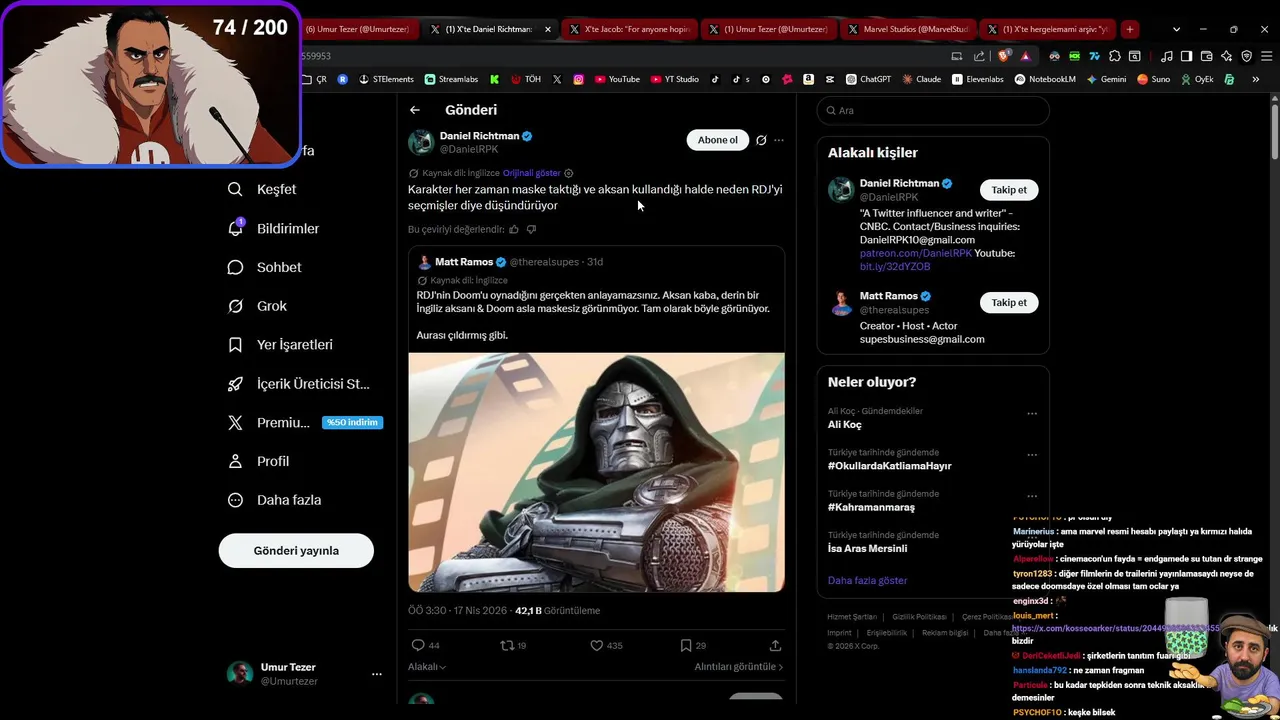Open YT Studio bookmark

(674, 79)
